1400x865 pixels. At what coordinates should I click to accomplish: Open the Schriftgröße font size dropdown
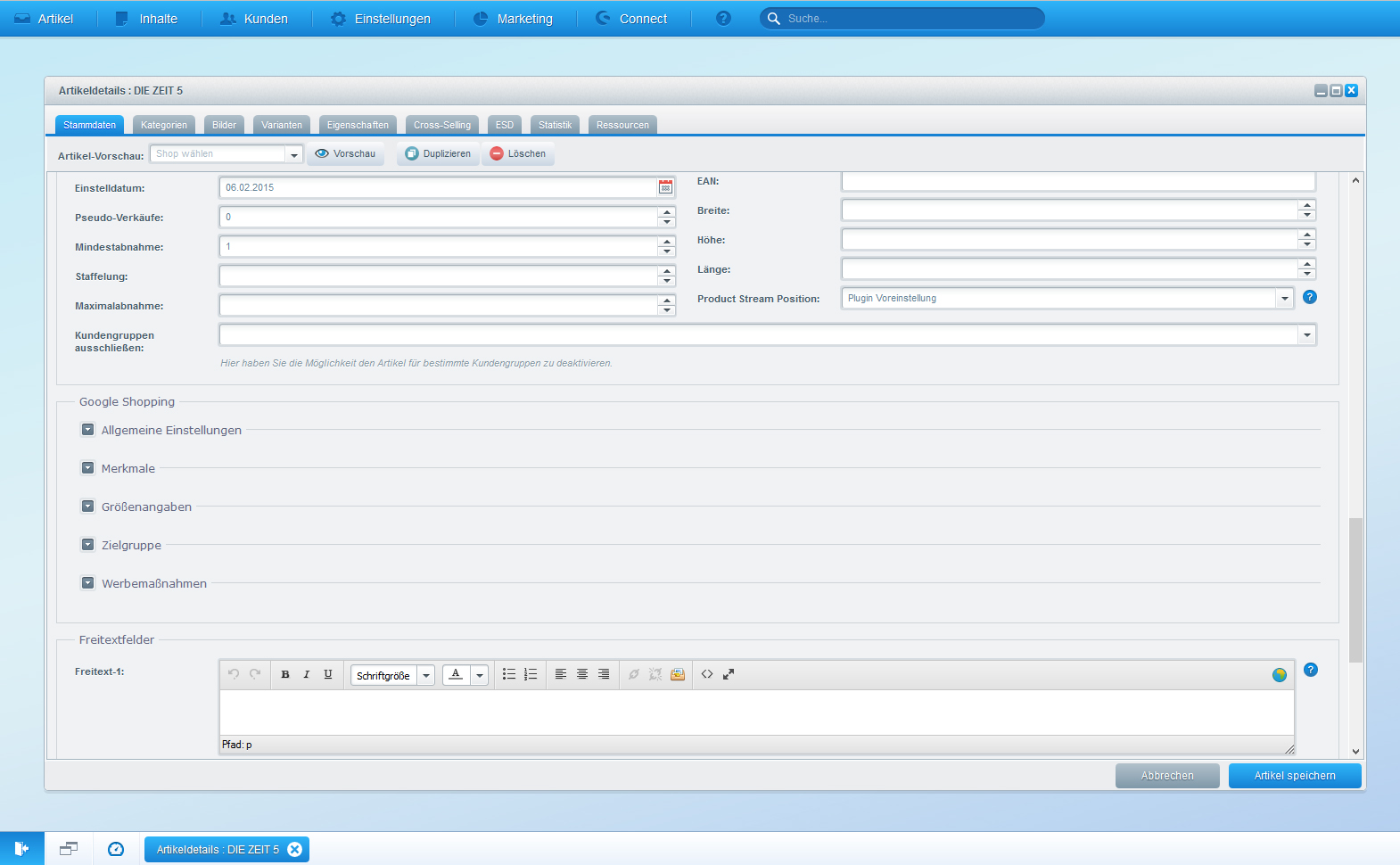(x=426, y=676)
